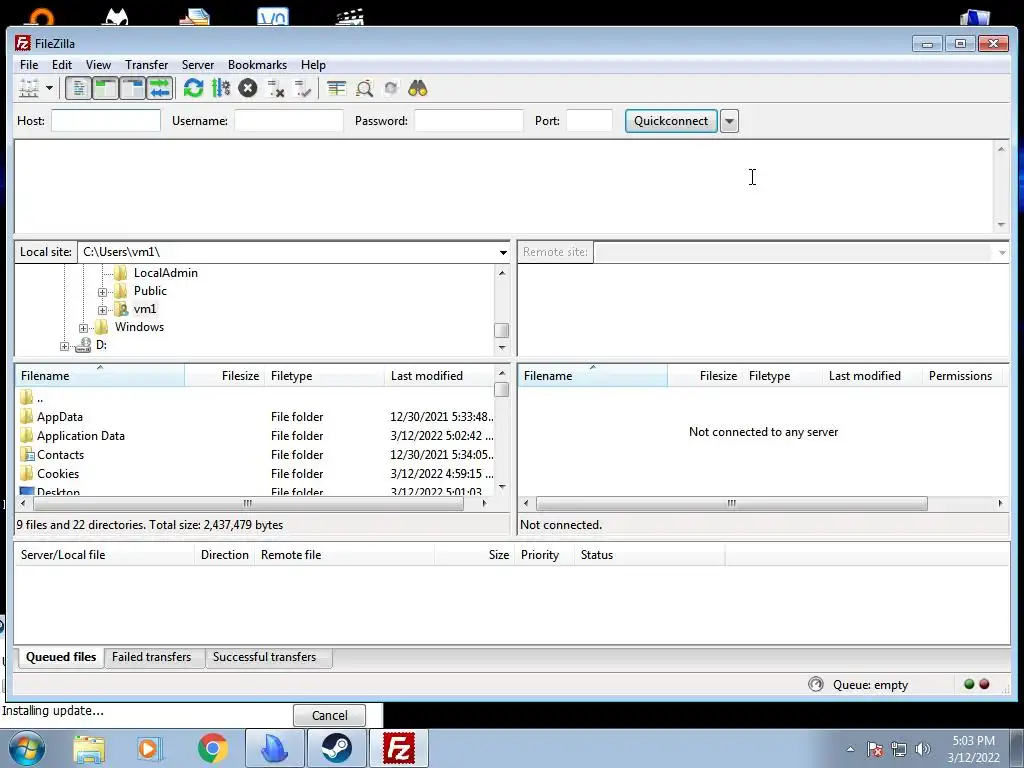Sort local files by Filename column
The width and height of the screenshot is (1024, 768).
point(100,376)
